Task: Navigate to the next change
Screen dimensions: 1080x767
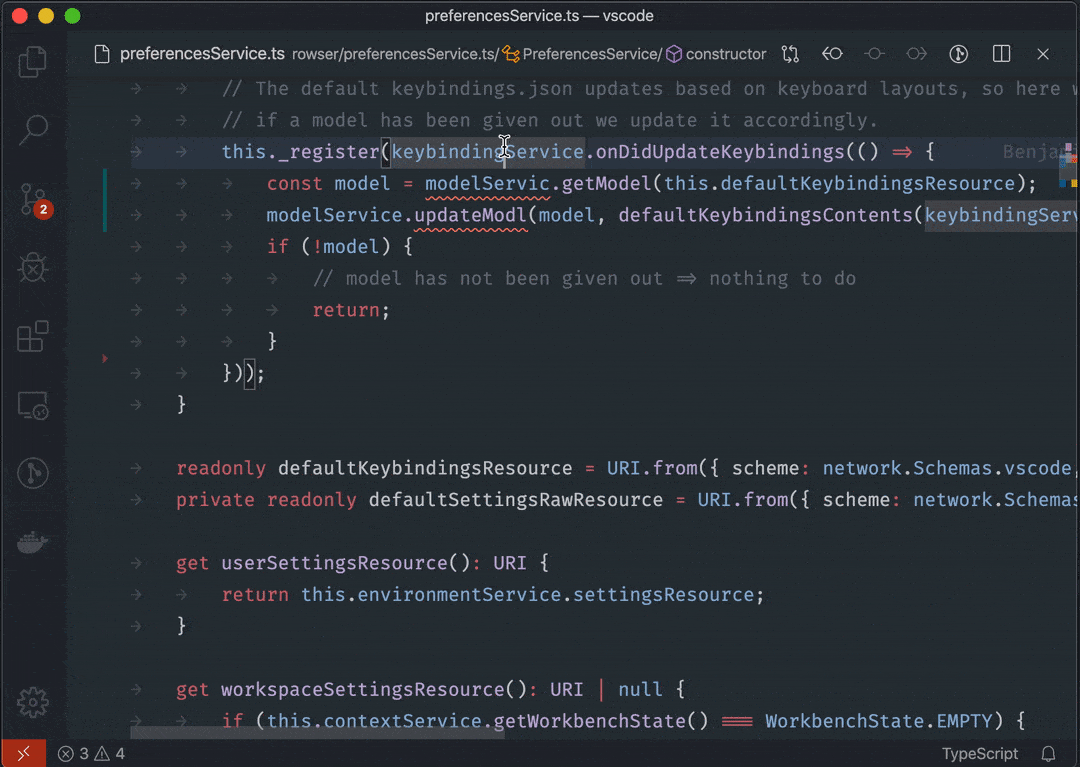Action: [916, 54]
